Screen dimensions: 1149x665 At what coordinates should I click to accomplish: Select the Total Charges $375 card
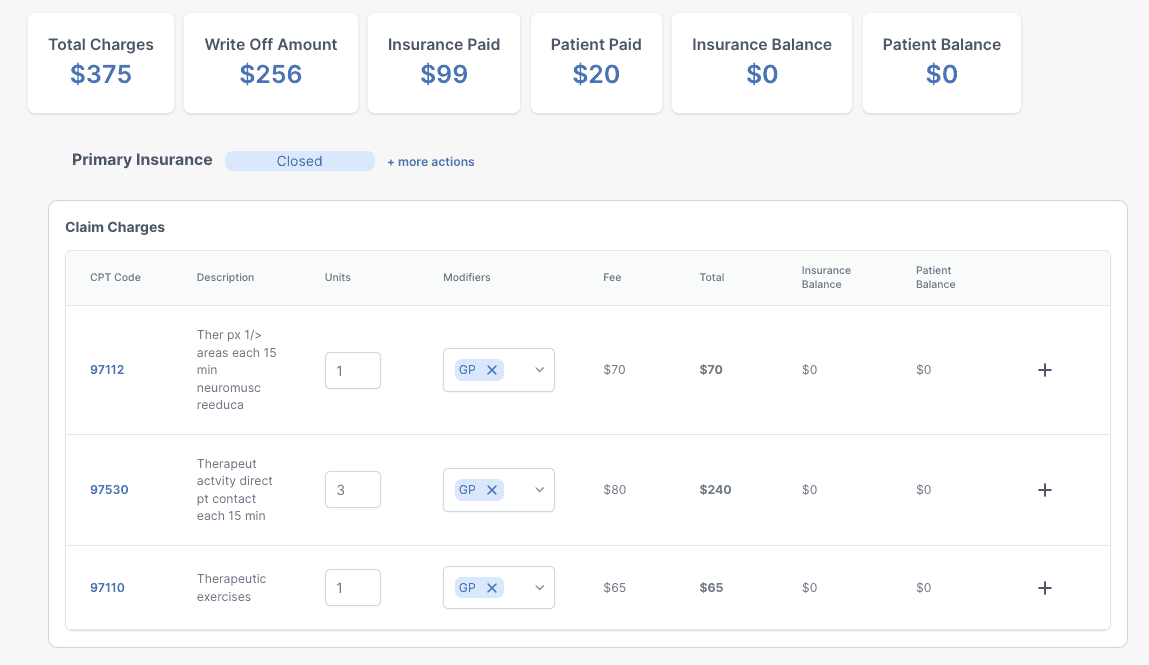click(x=101, y=62)
